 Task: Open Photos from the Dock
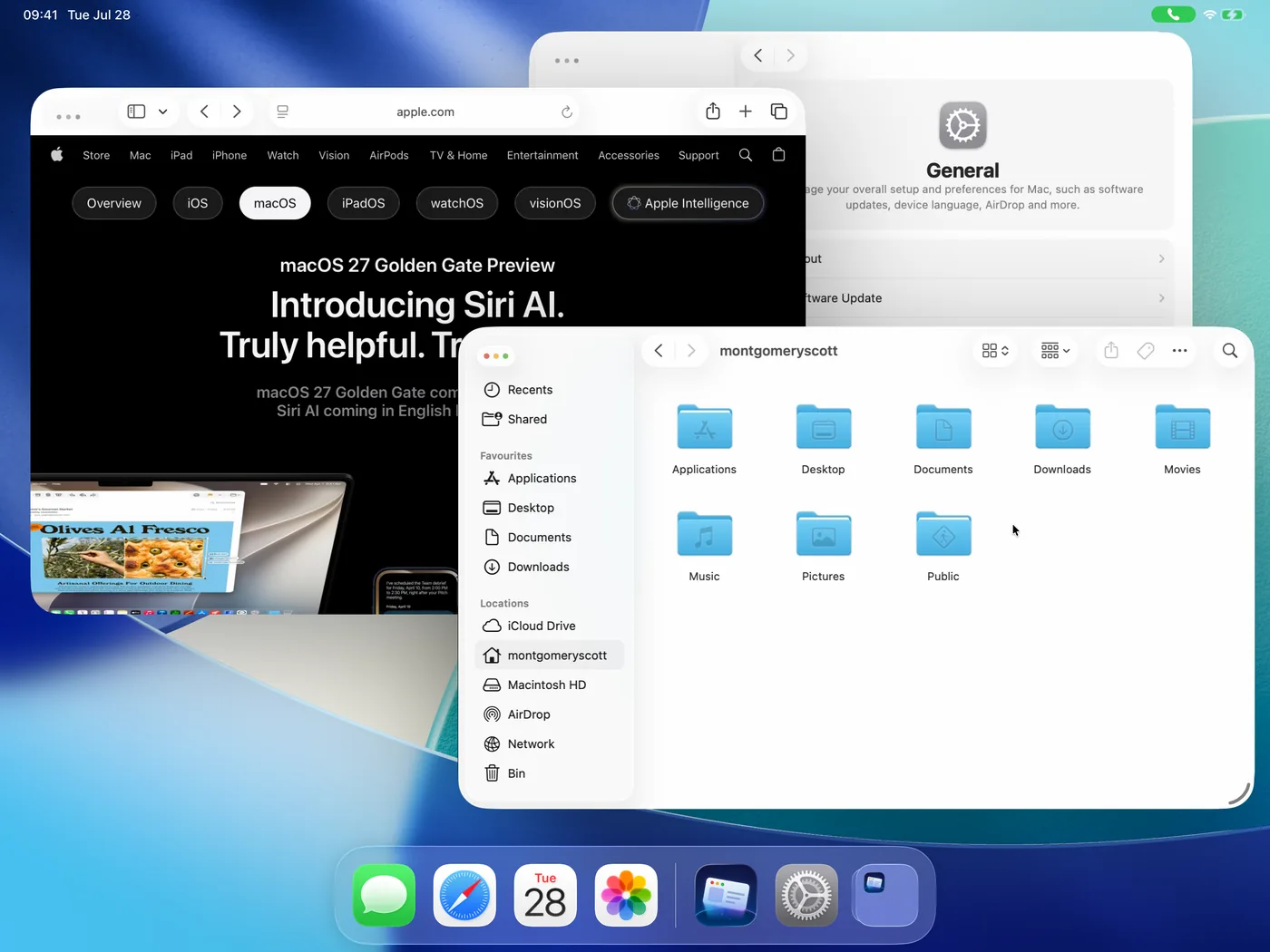[626, 895]
